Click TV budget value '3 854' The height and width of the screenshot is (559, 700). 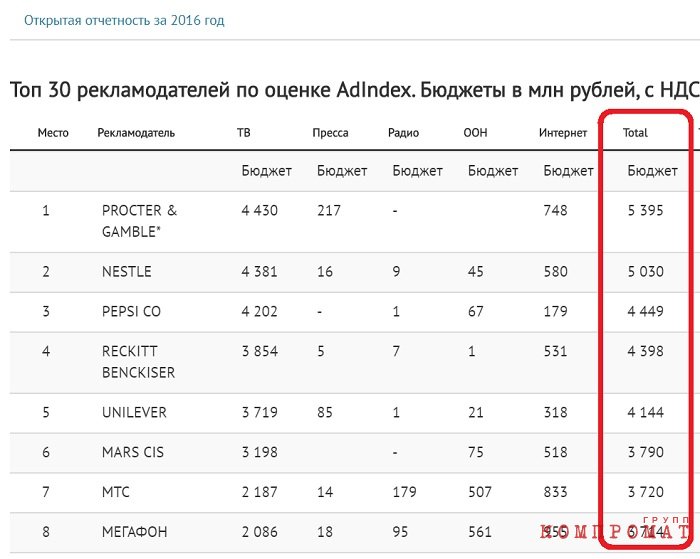coord(260,351)
